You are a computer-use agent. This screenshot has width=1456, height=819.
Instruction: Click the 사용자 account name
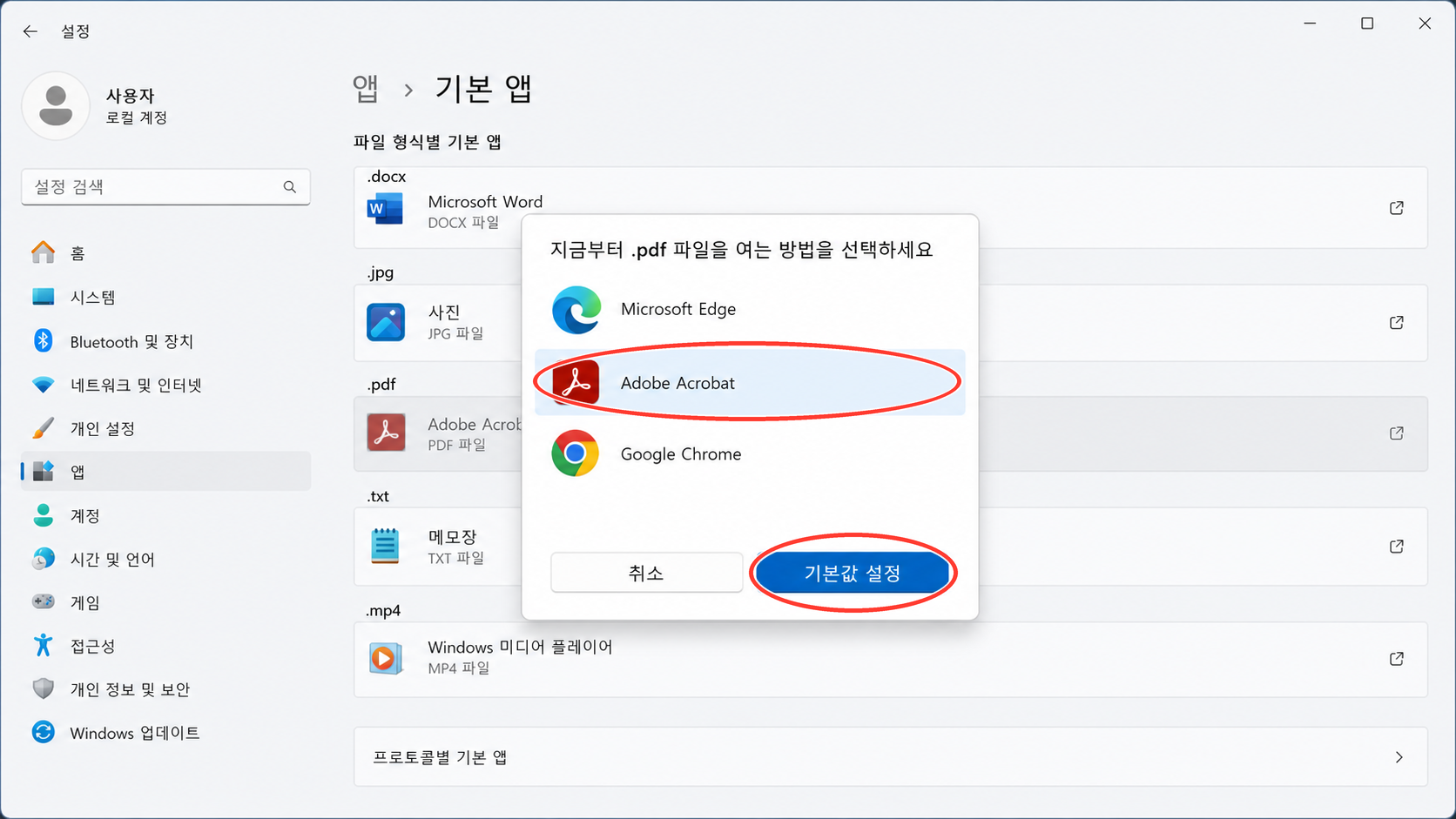click(x=131, y=96)
